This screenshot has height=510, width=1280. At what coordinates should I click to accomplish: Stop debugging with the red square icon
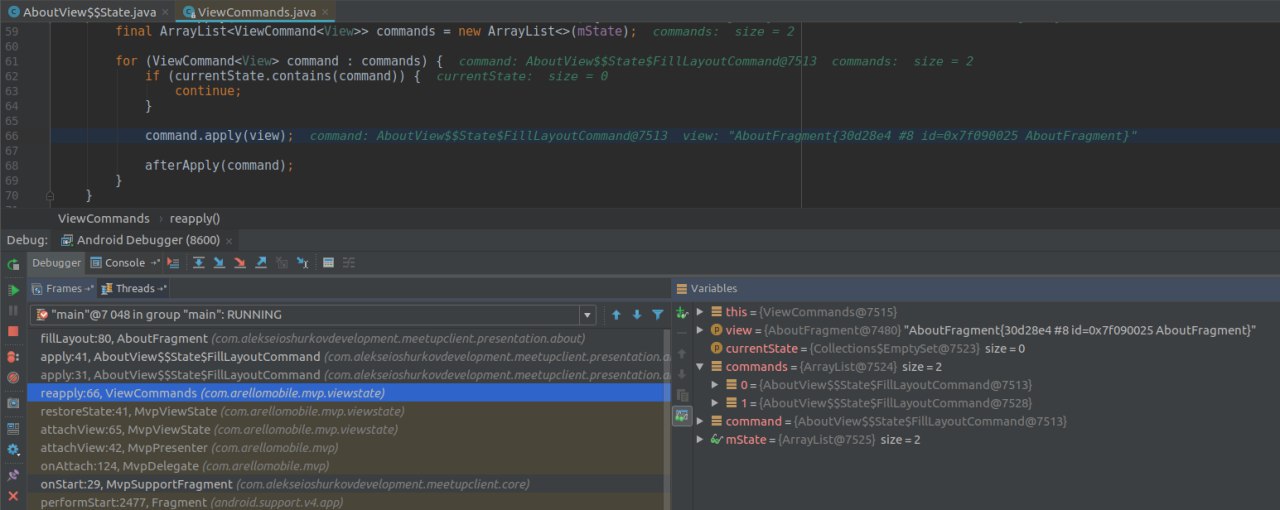(x=13, y=331)
